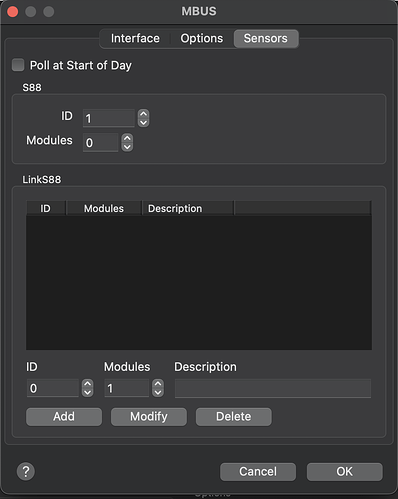Open the help question mark button
The height and width of the screenshot is (499, 398).
26,471
